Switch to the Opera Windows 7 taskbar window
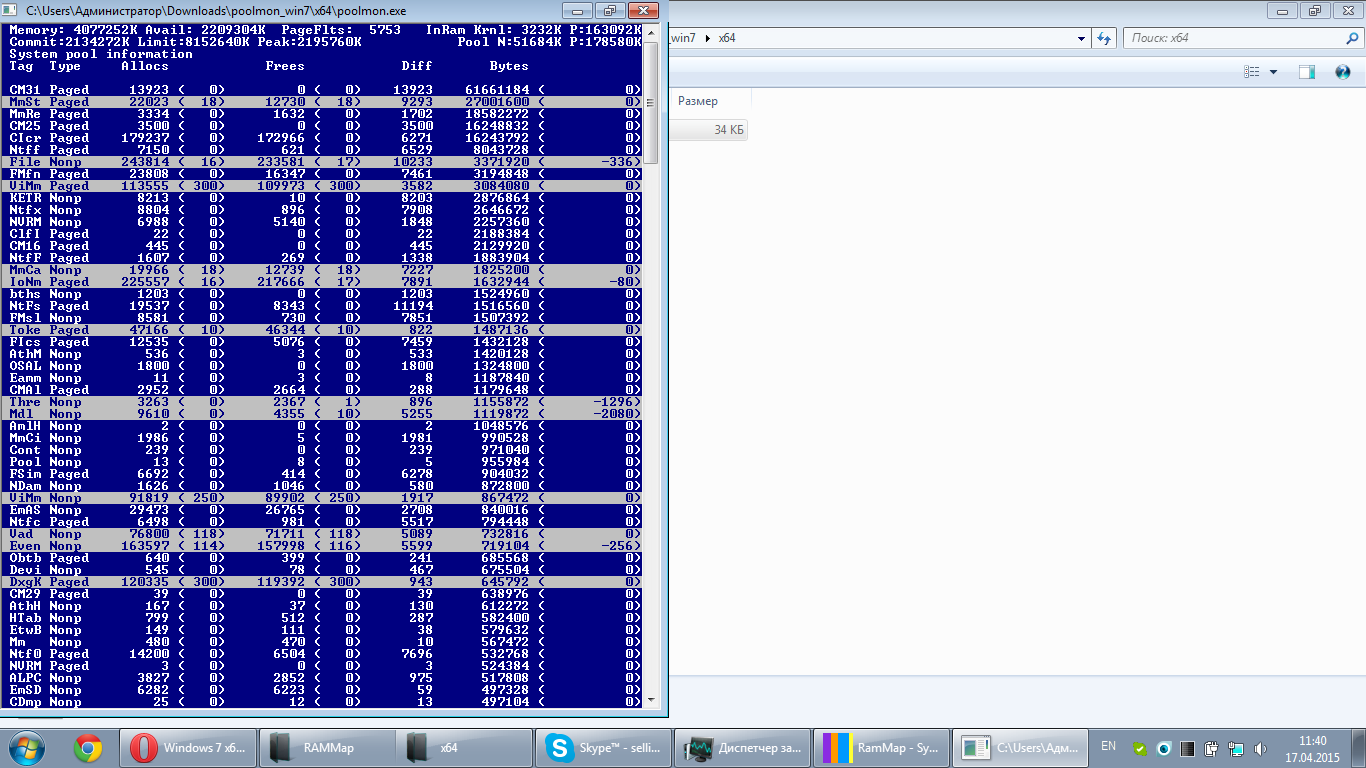Viewport: 1366px width, 768px height. click(x=187, y=747)
